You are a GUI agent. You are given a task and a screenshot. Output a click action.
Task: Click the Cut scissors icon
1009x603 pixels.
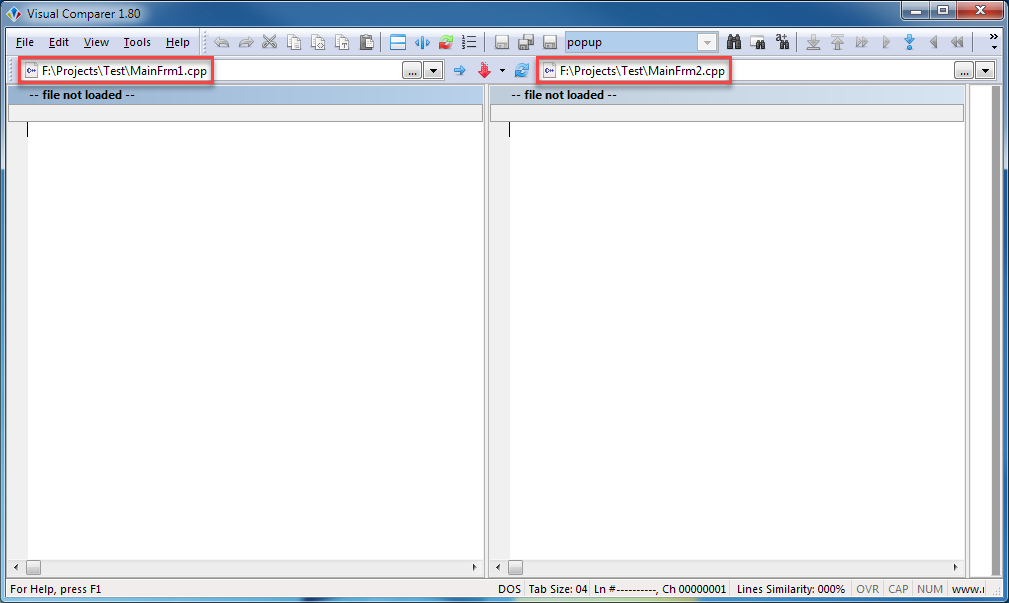point(269,42)
